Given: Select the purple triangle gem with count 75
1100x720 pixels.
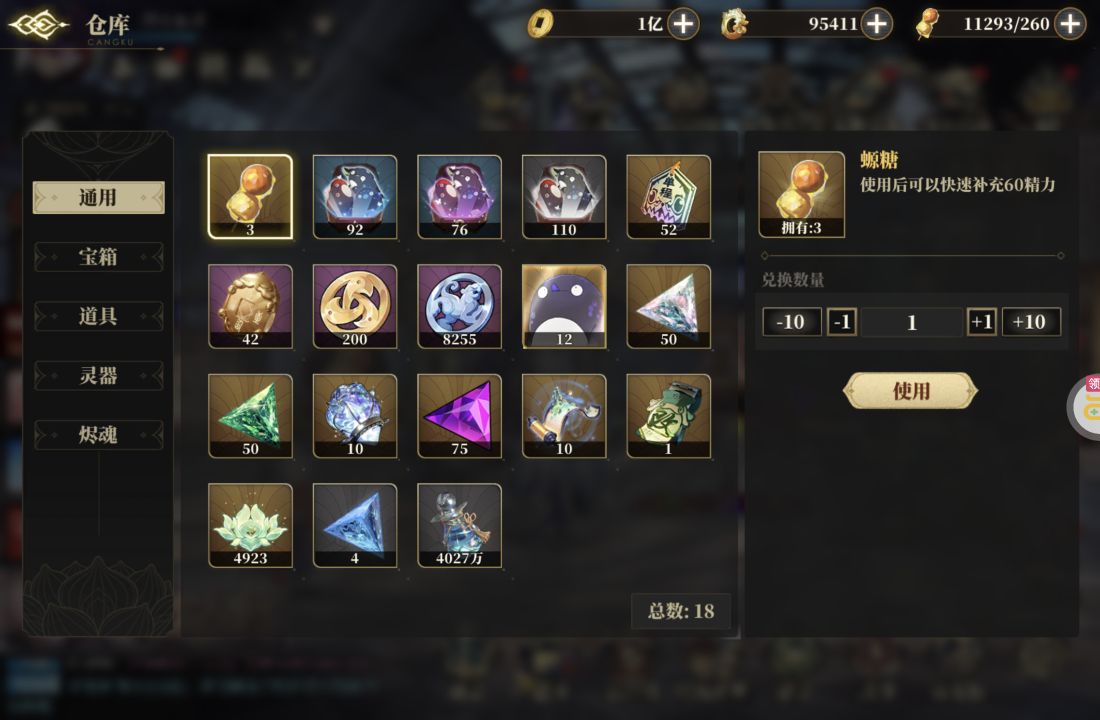Looking at the screenshot, I should [x=460, y=416].
